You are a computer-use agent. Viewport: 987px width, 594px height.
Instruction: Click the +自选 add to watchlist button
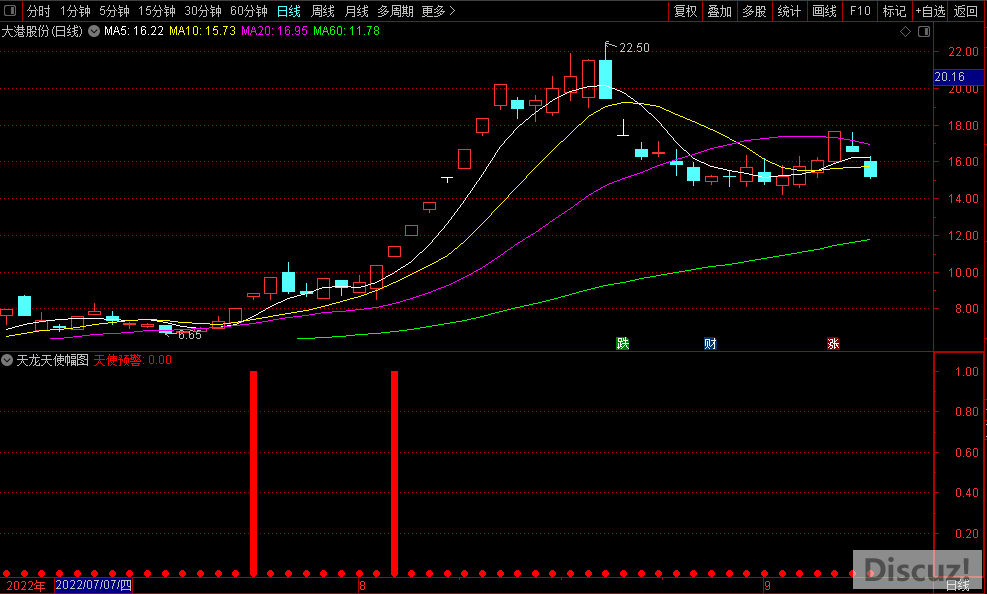tap(930, 11)
